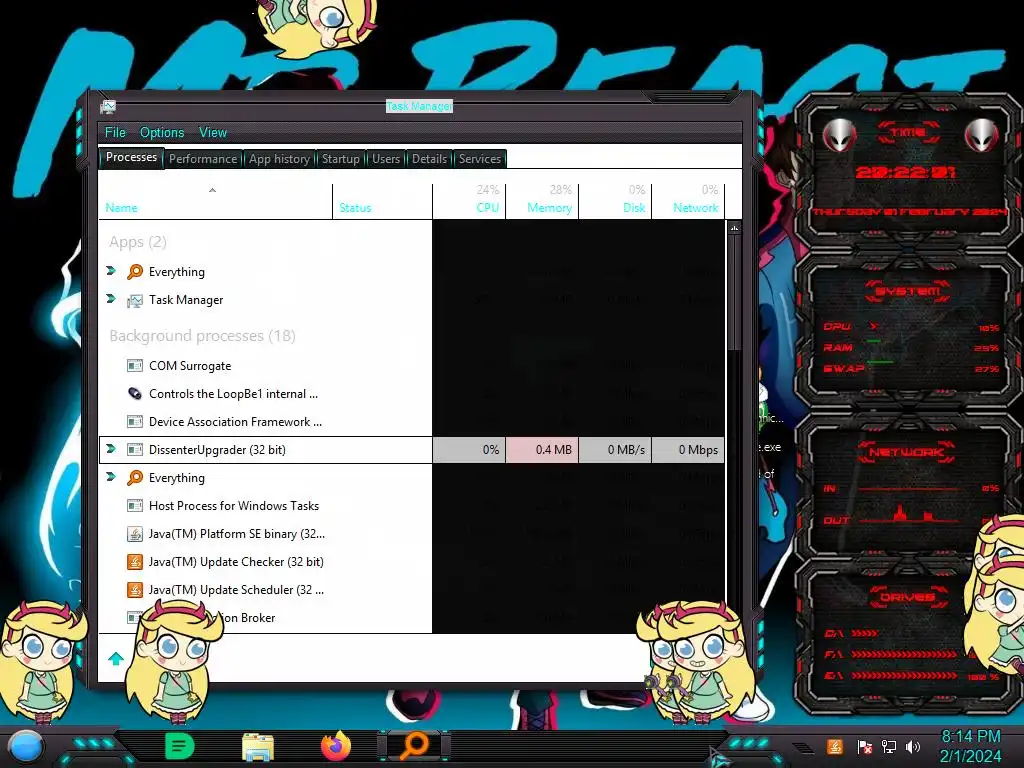
Task: Select the Java(TM) Update Checker row
Action: [x=411, y=562]
